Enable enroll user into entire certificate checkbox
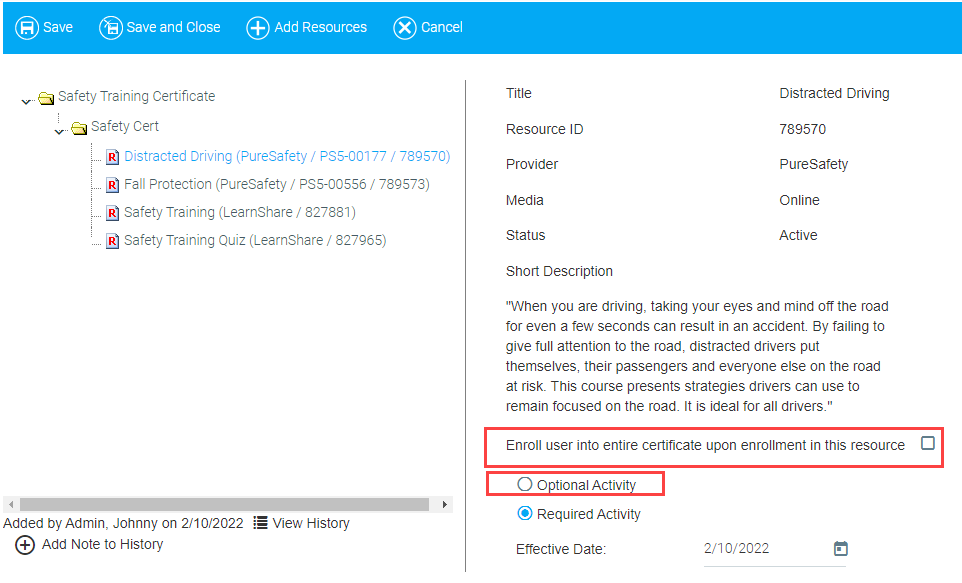The width and height of the screenshot is (962, 583). pos(928,443)
